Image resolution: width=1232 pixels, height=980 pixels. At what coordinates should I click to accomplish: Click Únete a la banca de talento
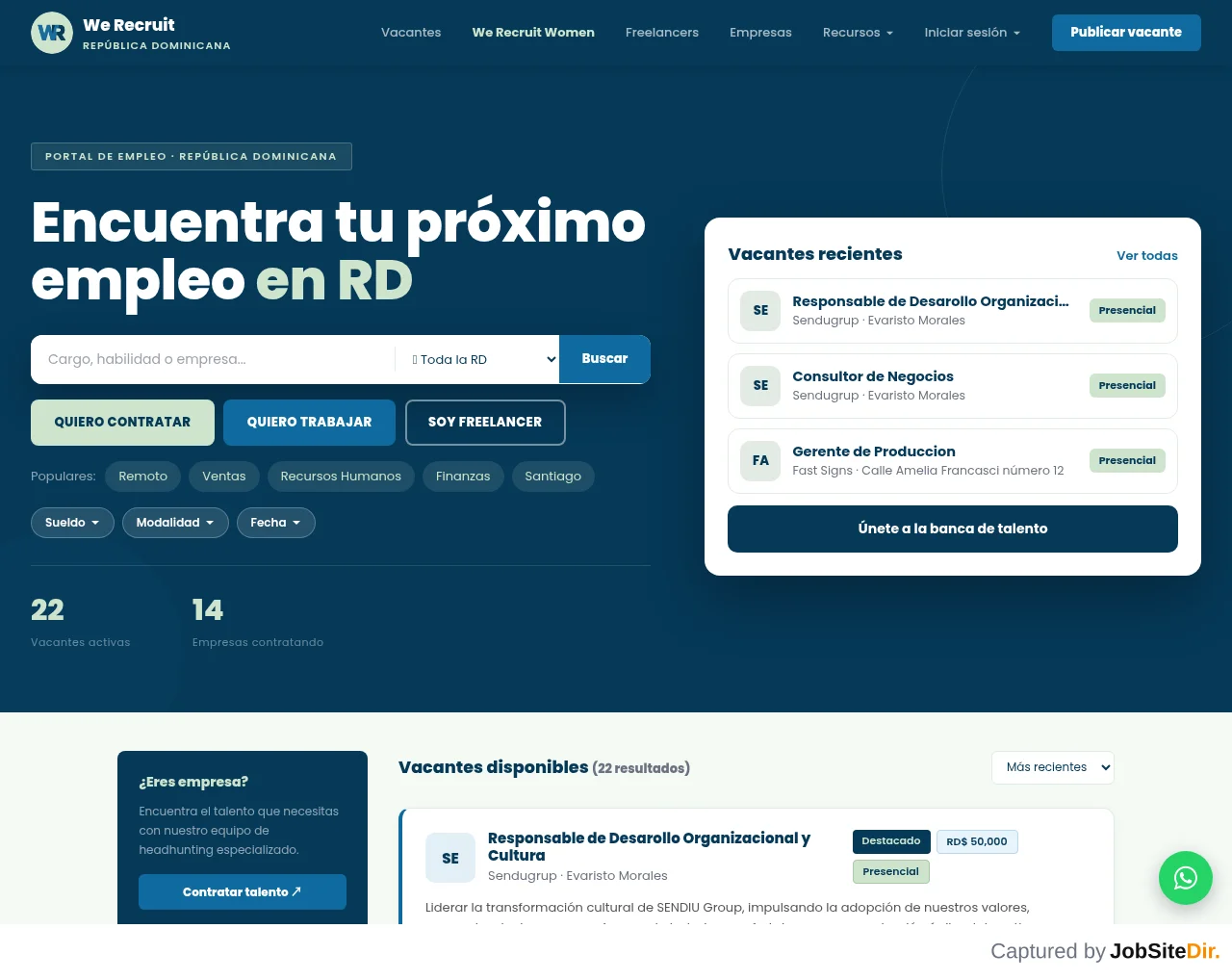(953, 529)
